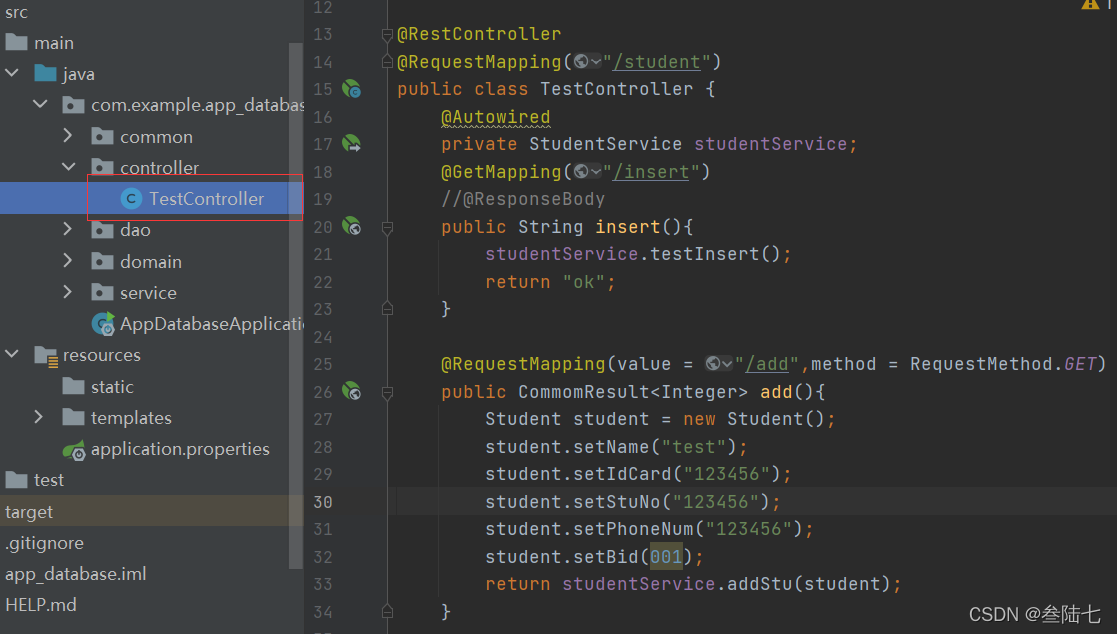Screen dimensions: 1117x634
Task: Click the warning triangle indicator in the editor corner
Action: [x=1090, y=4]
